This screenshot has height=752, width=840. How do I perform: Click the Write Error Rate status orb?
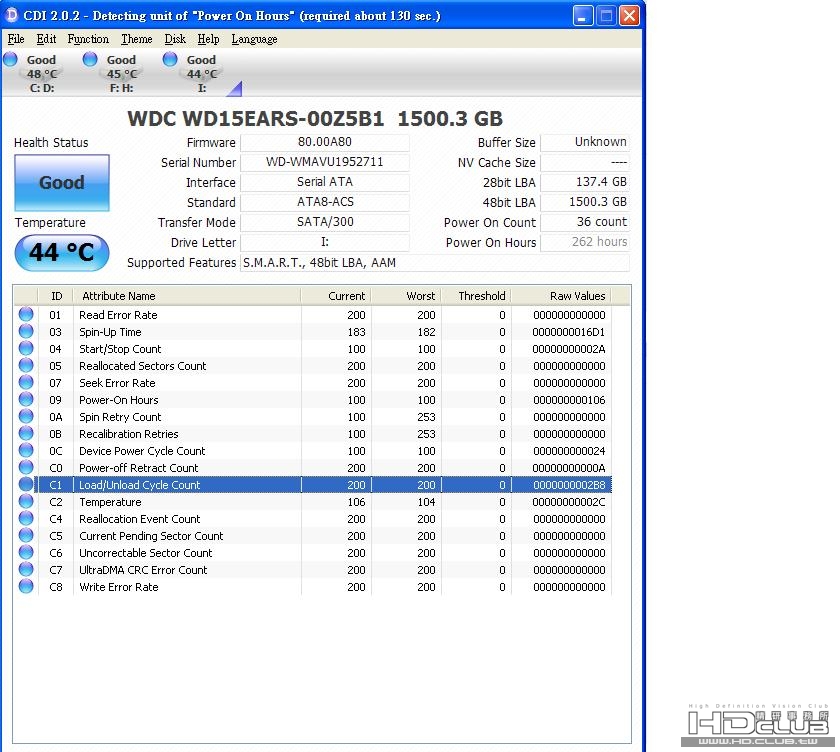26,586
